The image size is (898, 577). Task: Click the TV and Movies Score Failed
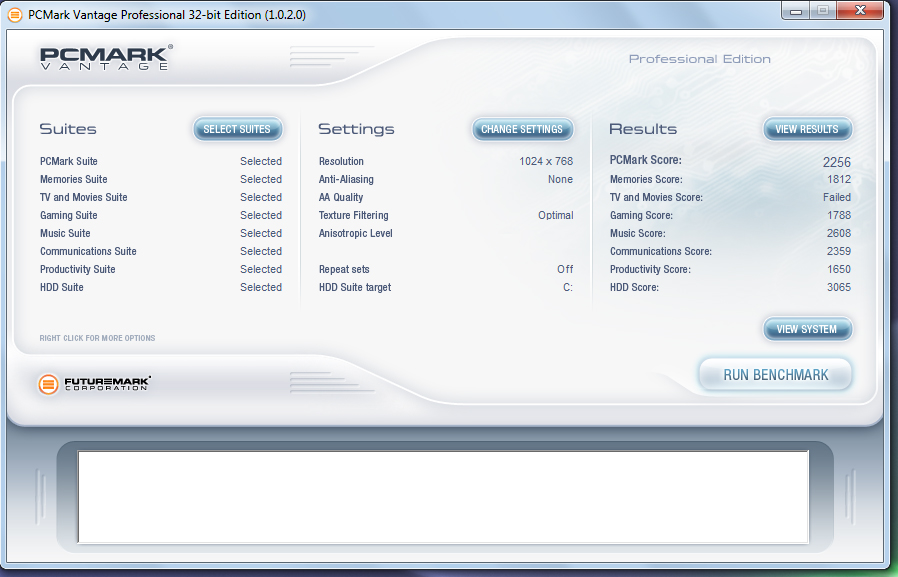coord(837,197)
